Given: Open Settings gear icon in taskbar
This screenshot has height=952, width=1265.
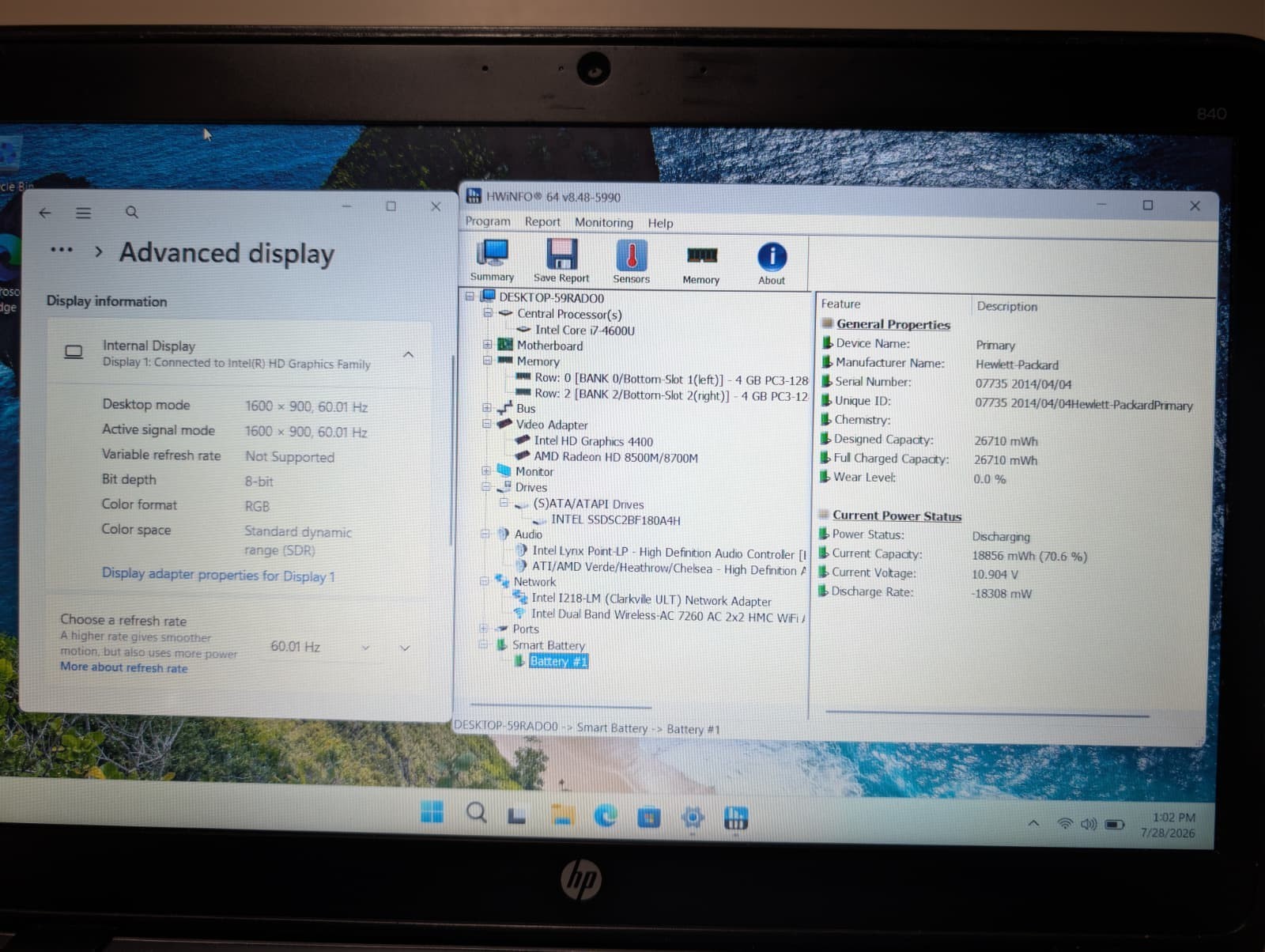Looking at the screenshot, I should [692, 818].
